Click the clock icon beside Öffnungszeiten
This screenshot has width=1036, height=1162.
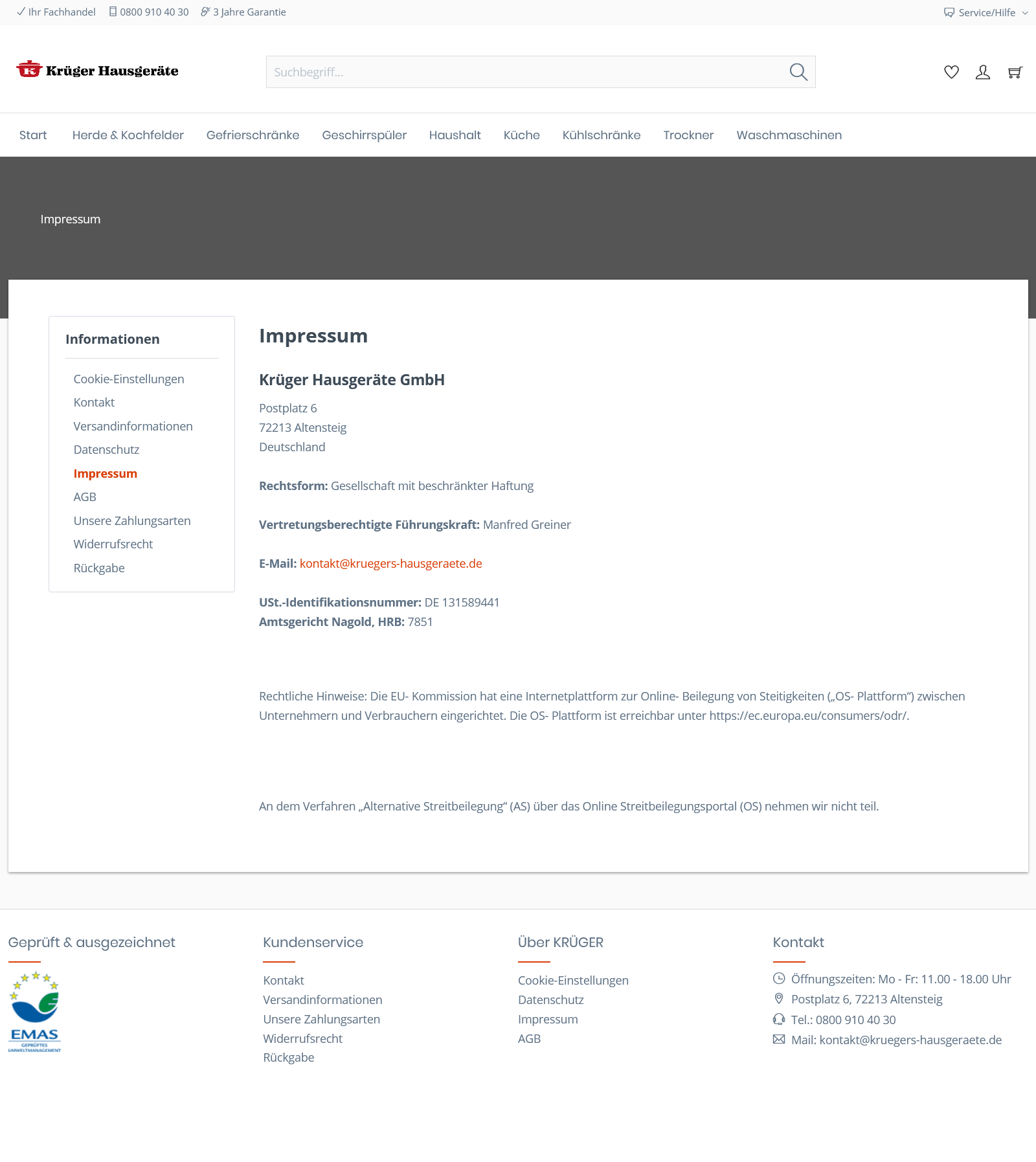click(779, 978)
